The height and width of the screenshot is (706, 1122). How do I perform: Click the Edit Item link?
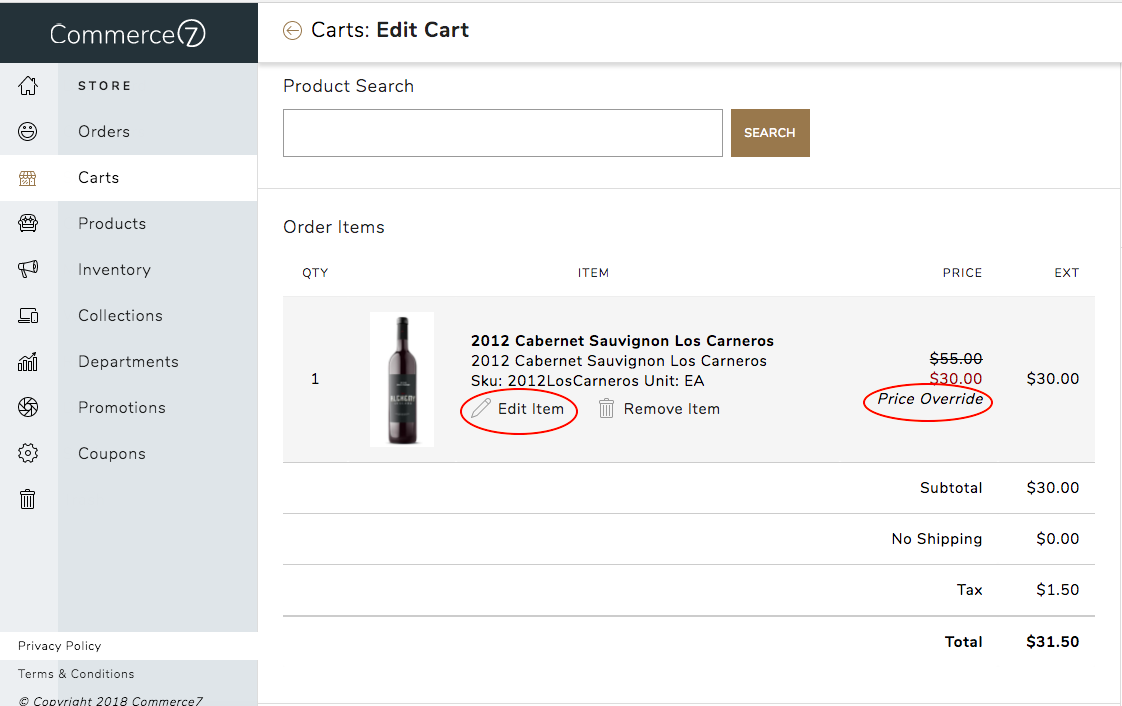(531, 408)
